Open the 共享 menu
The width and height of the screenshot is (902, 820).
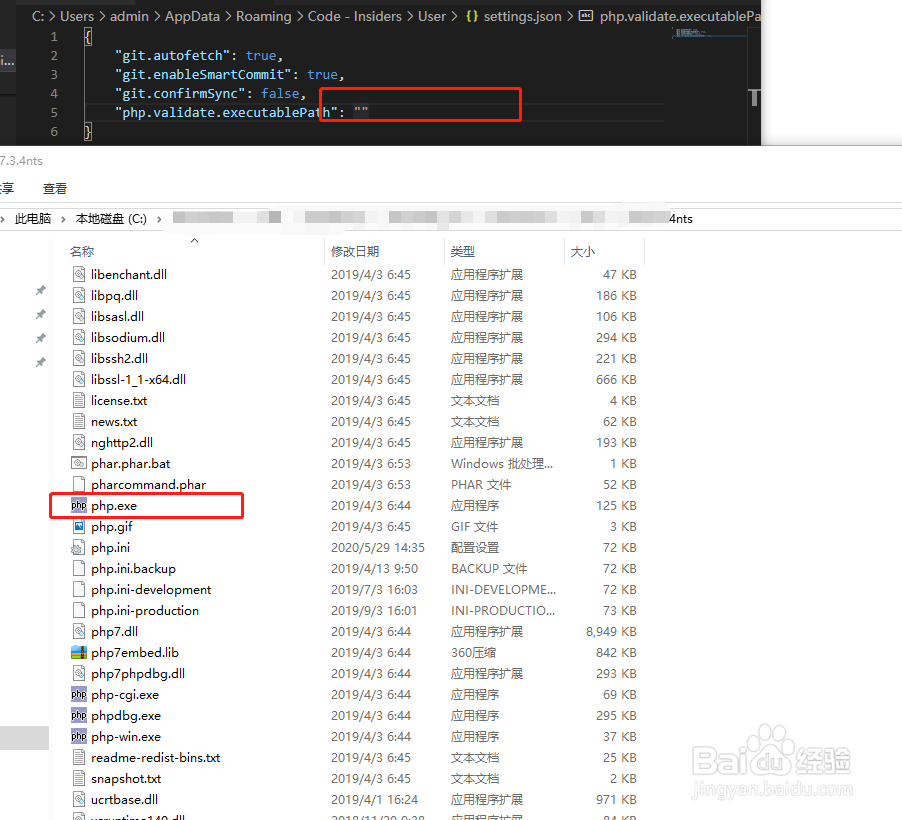[x=8, y=188]
